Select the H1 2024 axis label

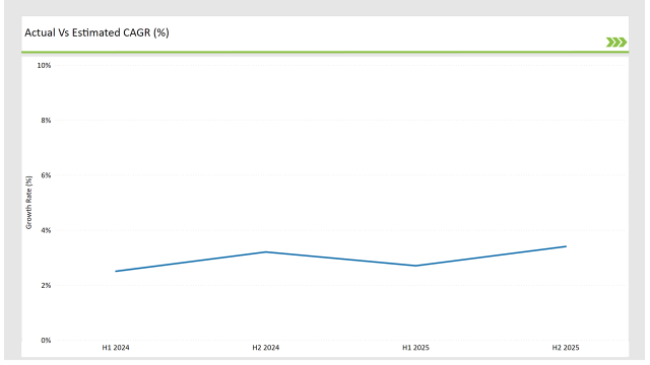point(116,348)
